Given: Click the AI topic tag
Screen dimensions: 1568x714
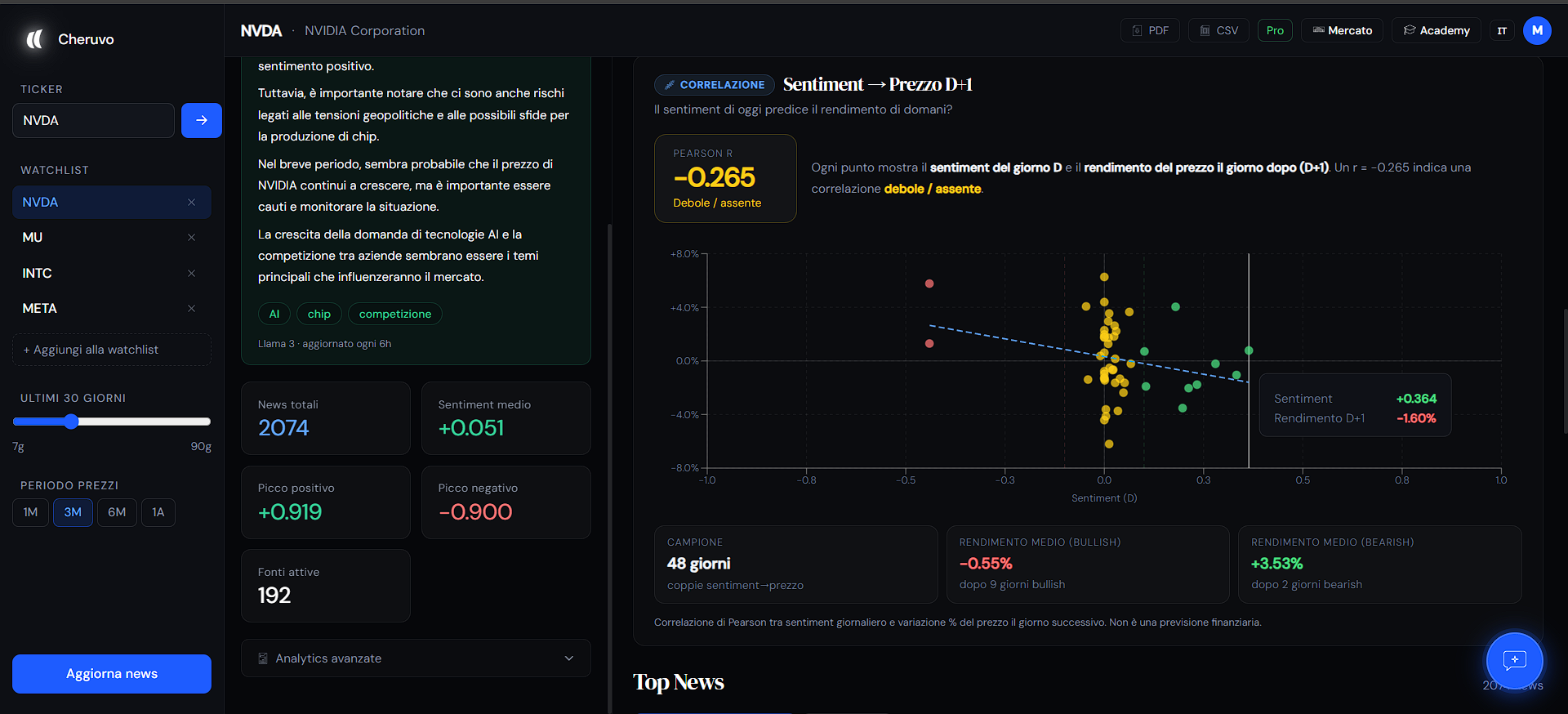Looking at the screenshot, I should pos(274,315).
